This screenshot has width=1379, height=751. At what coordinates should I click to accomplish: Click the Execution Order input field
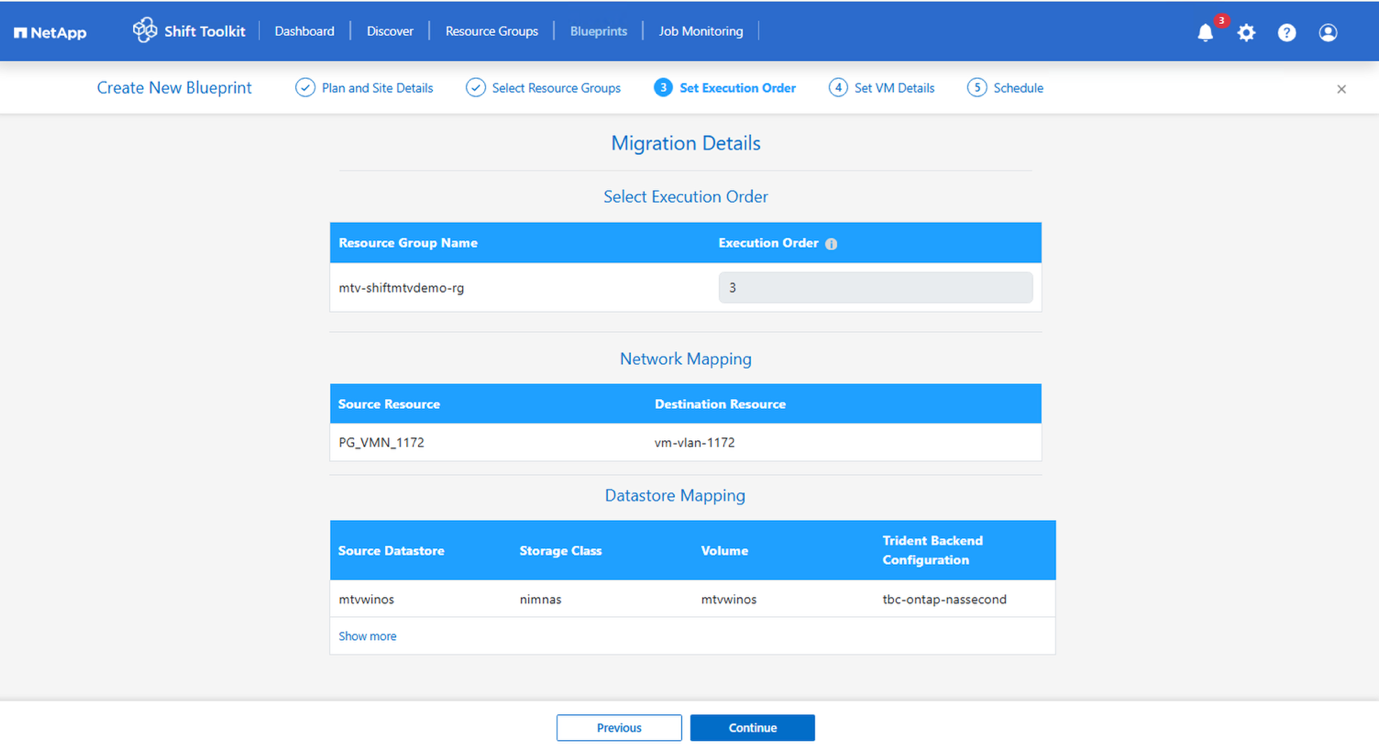click(875, 287)
